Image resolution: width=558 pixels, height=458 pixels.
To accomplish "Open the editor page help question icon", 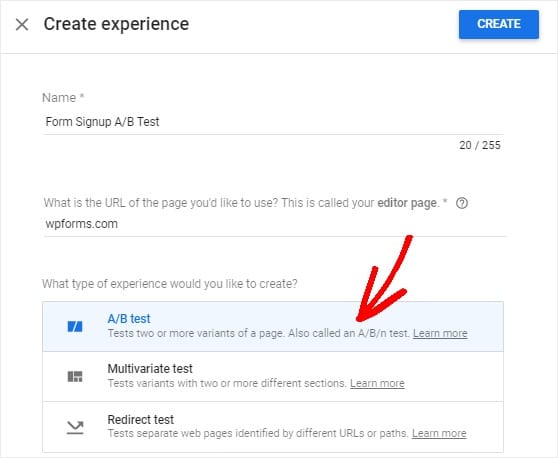I will click(x=462, y=203).
